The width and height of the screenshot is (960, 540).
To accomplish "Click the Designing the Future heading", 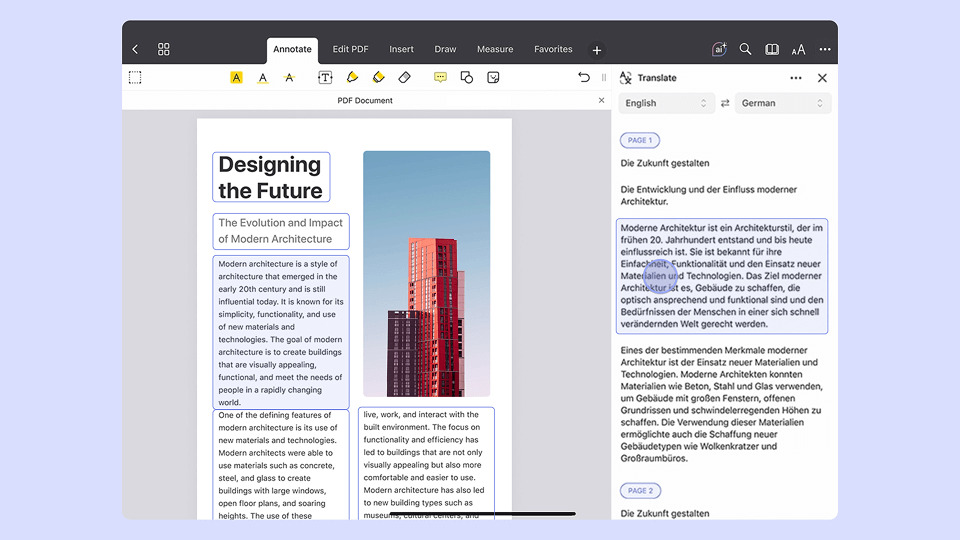I will tap(270, 177).
